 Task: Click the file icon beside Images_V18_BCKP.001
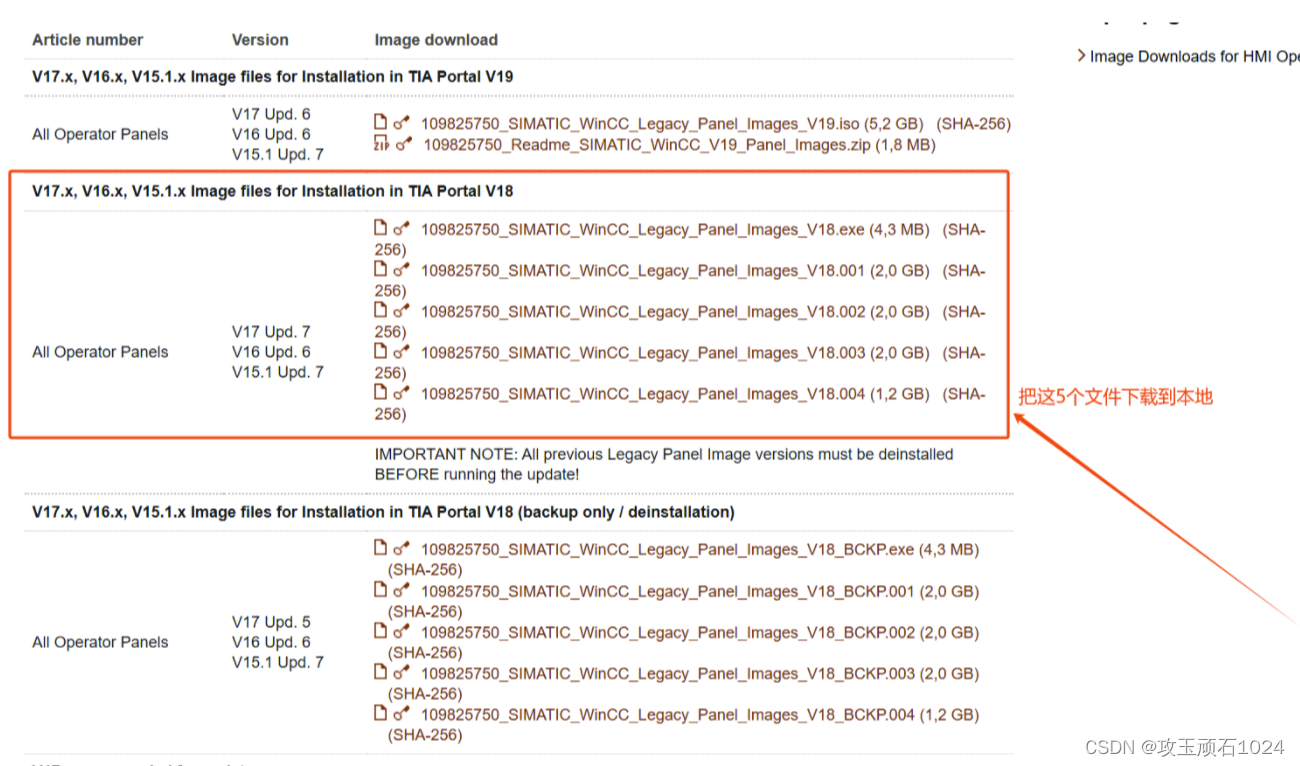pos(380,589)
